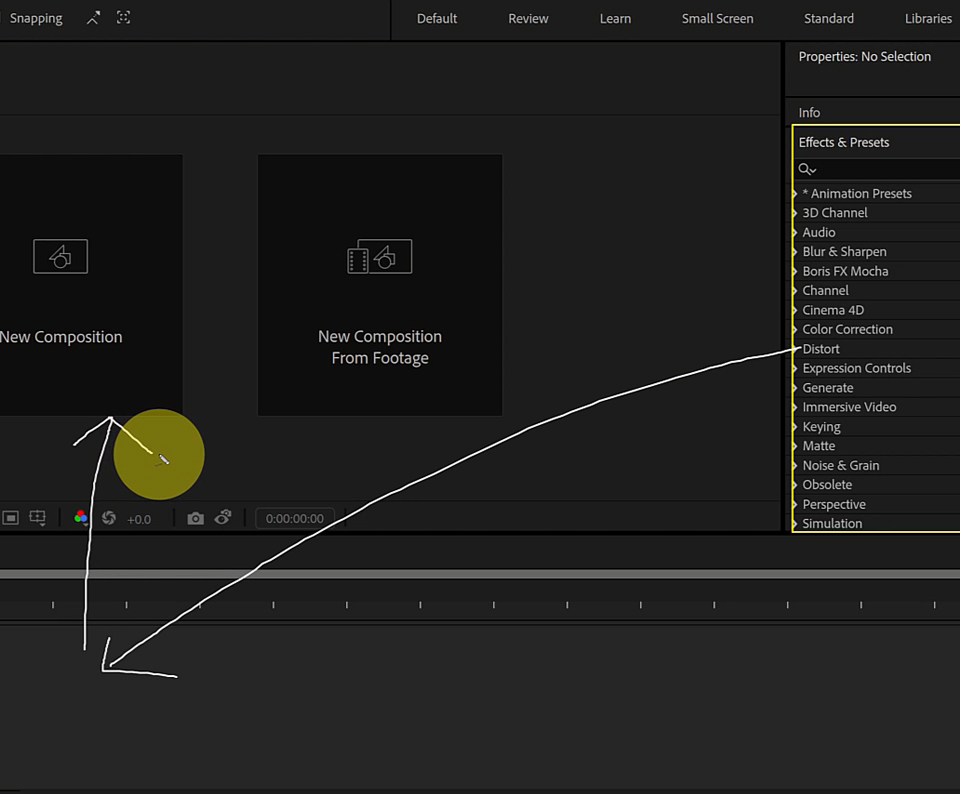Click the 0:00:00:00 preview timecode
The width and height of the screenshot is (960, 794).
294,519
